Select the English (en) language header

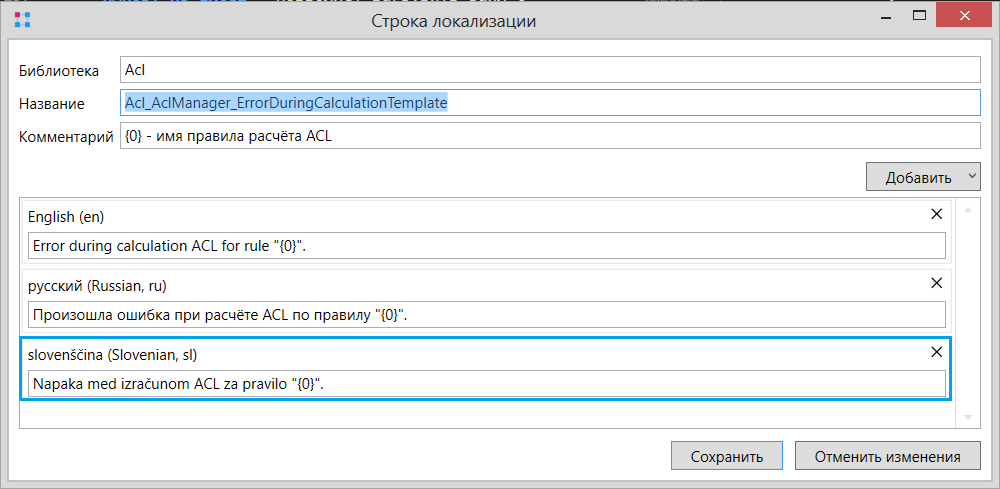tap(66, 217)
